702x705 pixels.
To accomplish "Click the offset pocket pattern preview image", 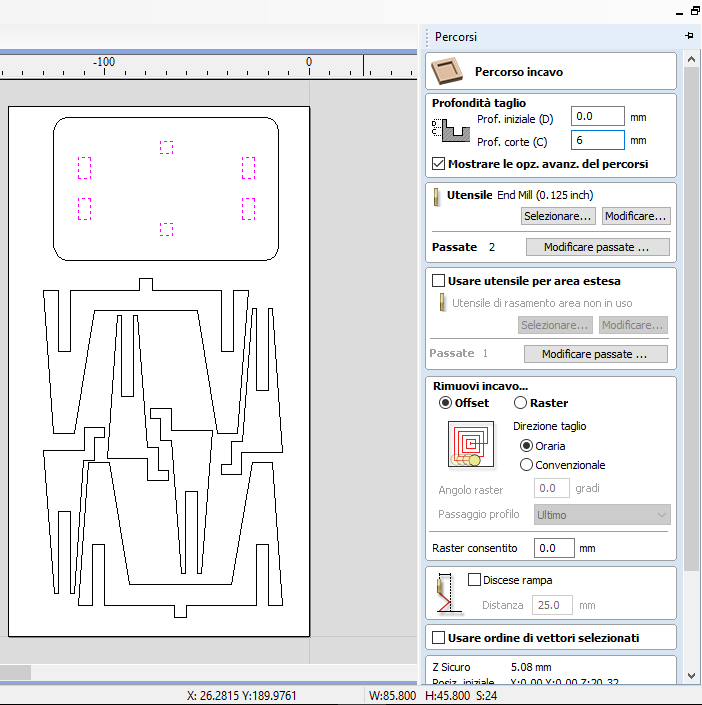I will coord(471,444).
